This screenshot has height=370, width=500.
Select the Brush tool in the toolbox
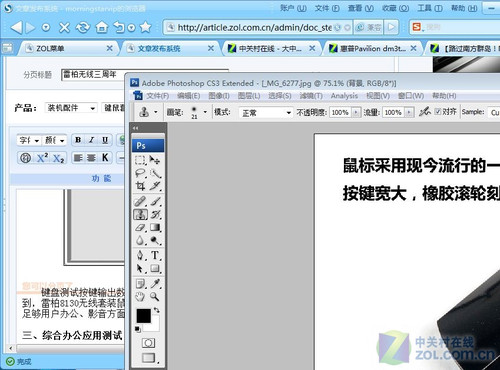pos(155,201)
